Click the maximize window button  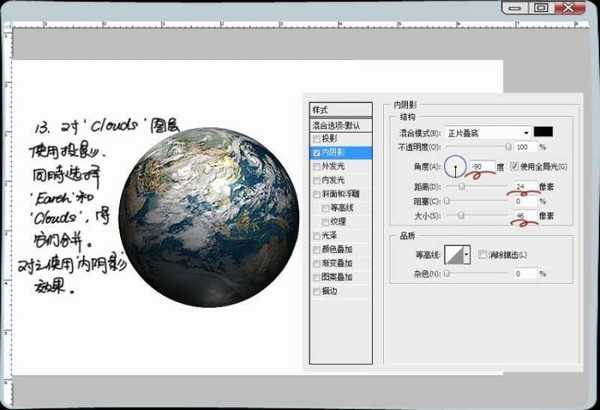point(541,7)
